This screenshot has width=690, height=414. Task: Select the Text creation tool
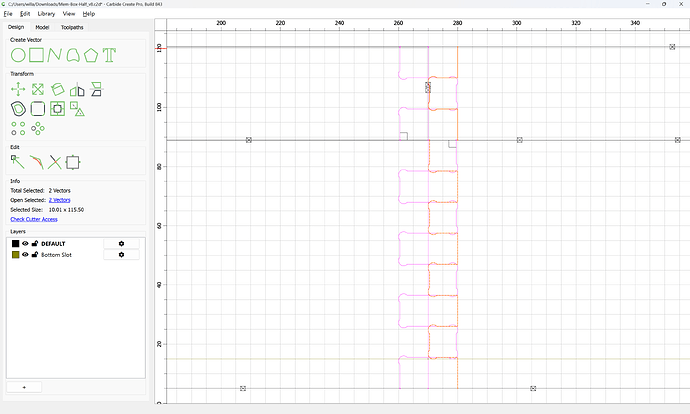(109, 55)
